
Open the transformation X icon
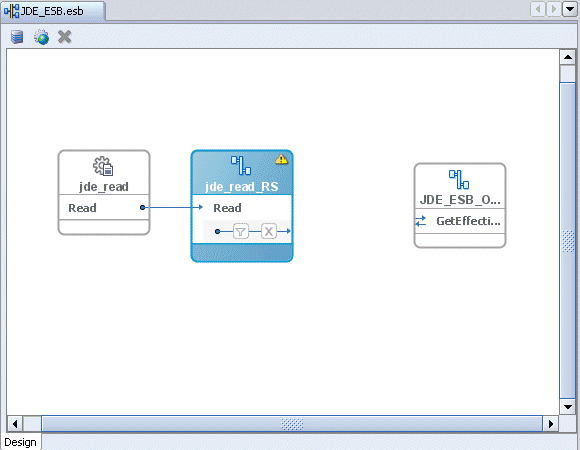269,231
